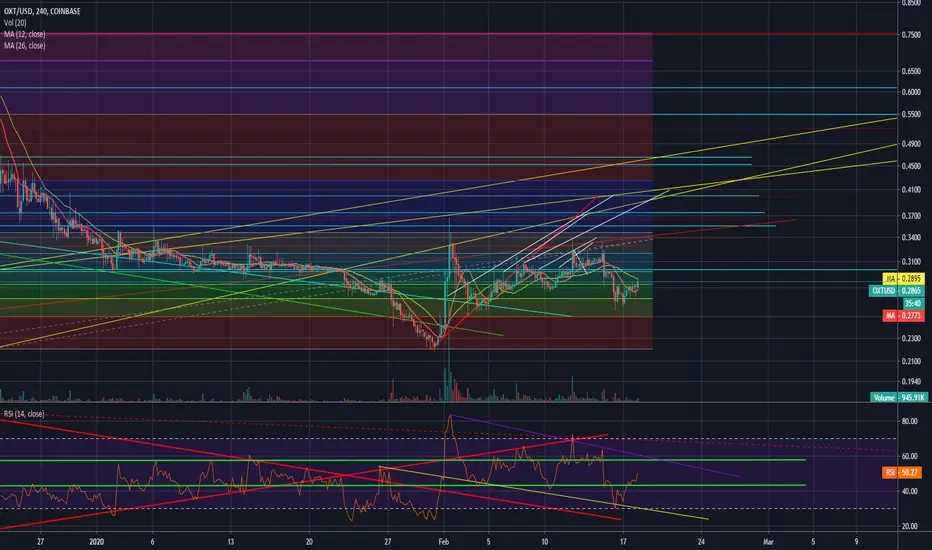
Task: Click the Mar label on the time axis
Action: click(769, 542)
